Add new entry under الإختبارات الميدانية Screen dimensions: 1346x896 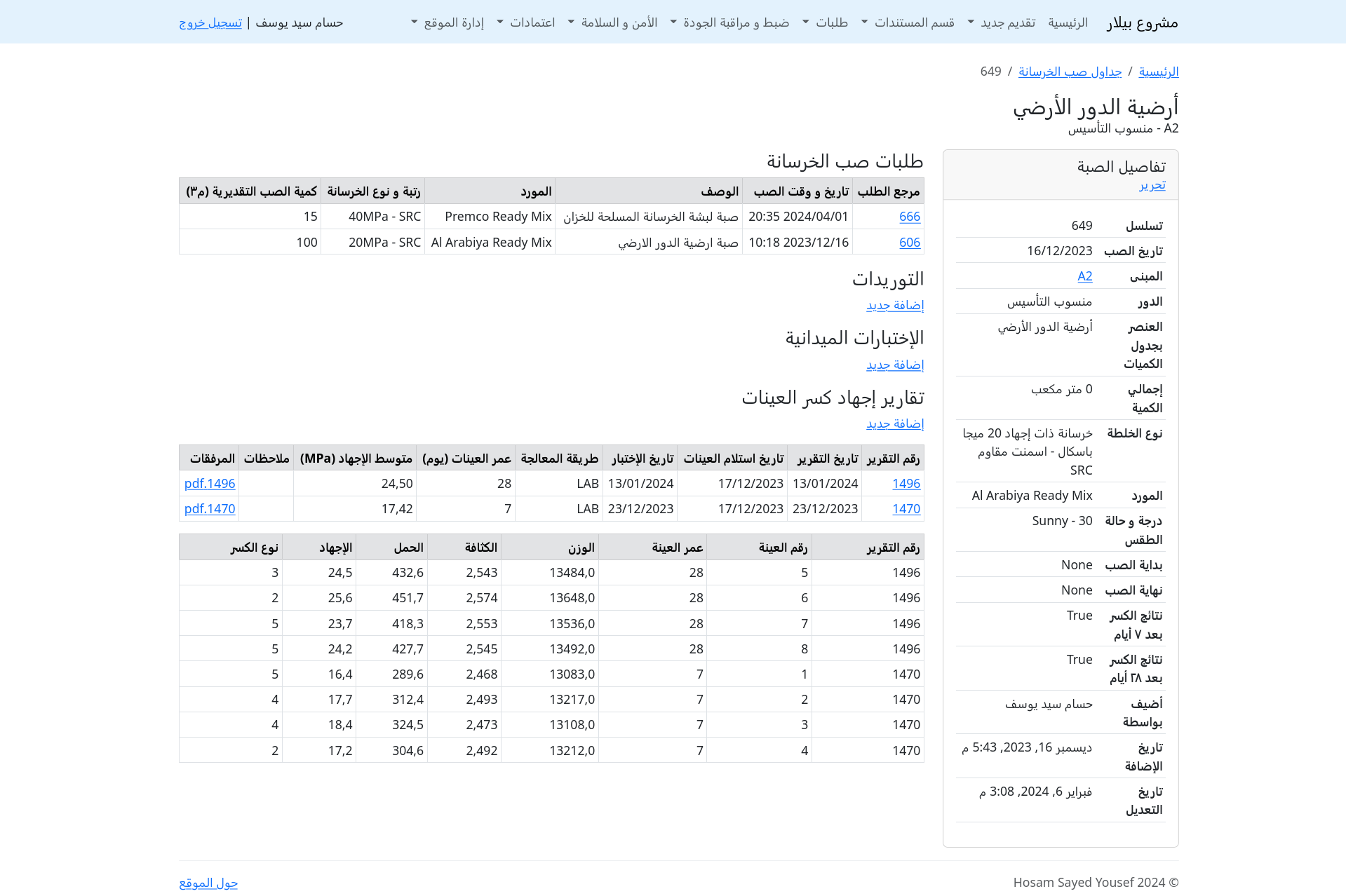click(894, 365)
